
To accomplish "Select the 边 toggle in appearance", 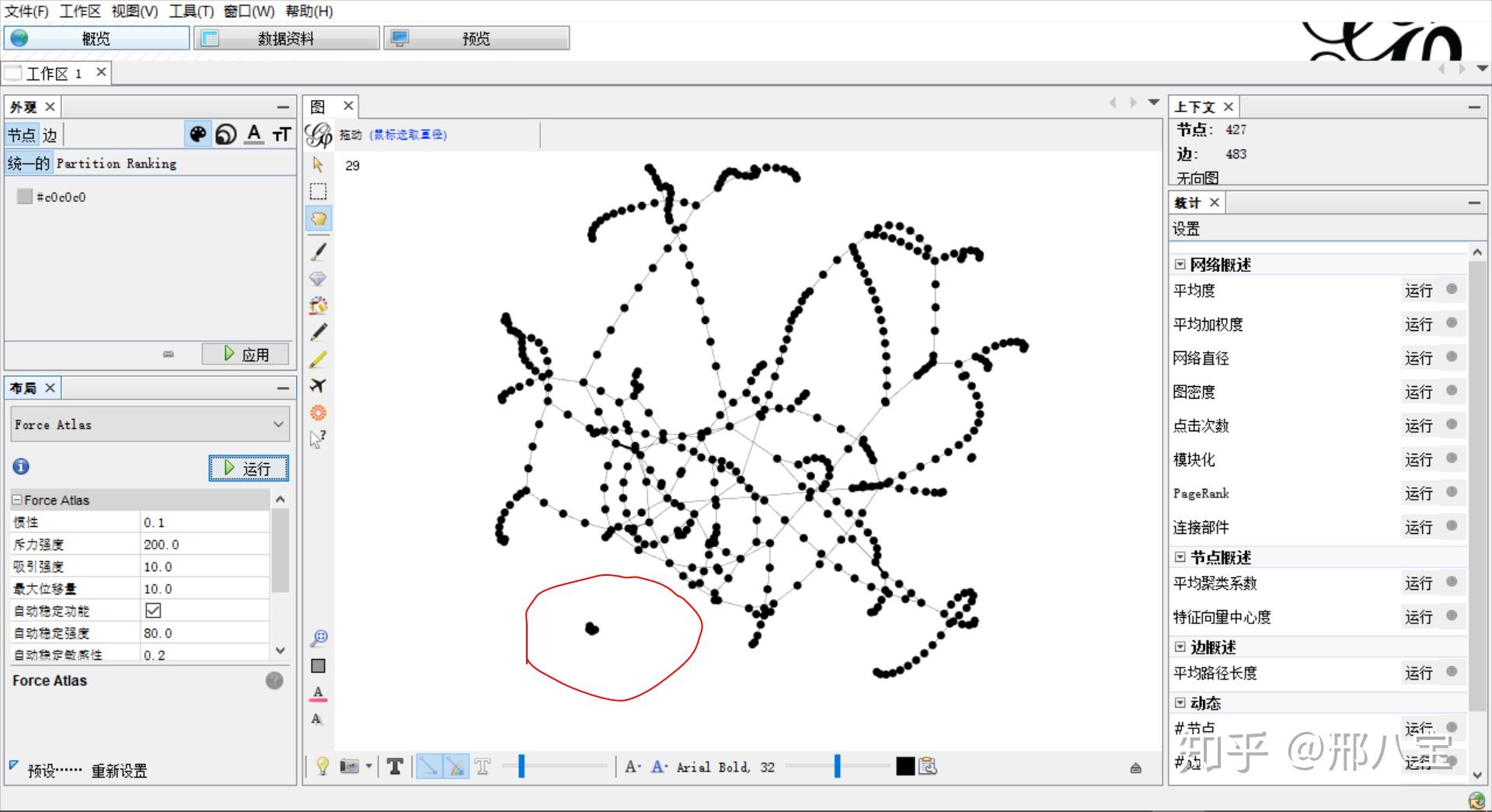I will point(50,135).
